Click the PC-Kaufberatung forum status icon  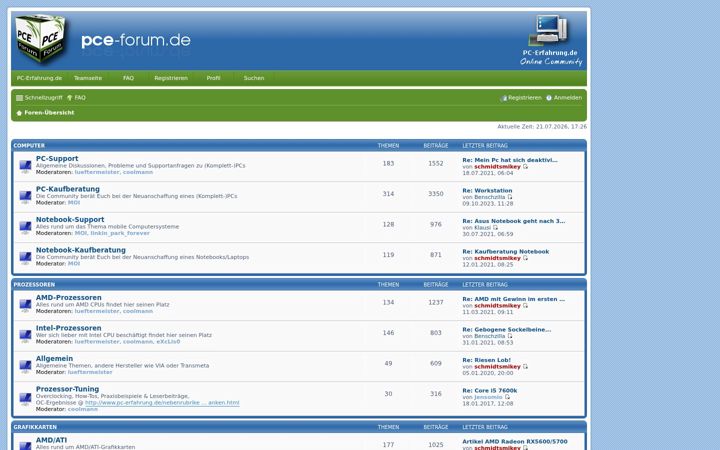[25, 196]
